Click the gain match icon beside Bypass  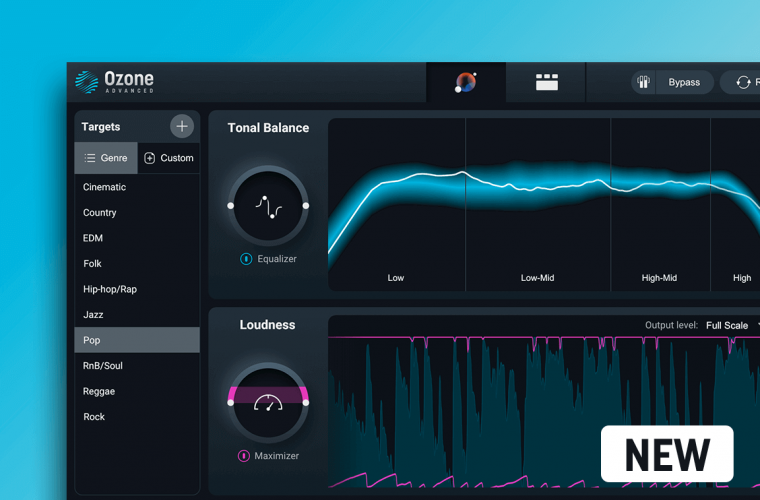(643, 82)
